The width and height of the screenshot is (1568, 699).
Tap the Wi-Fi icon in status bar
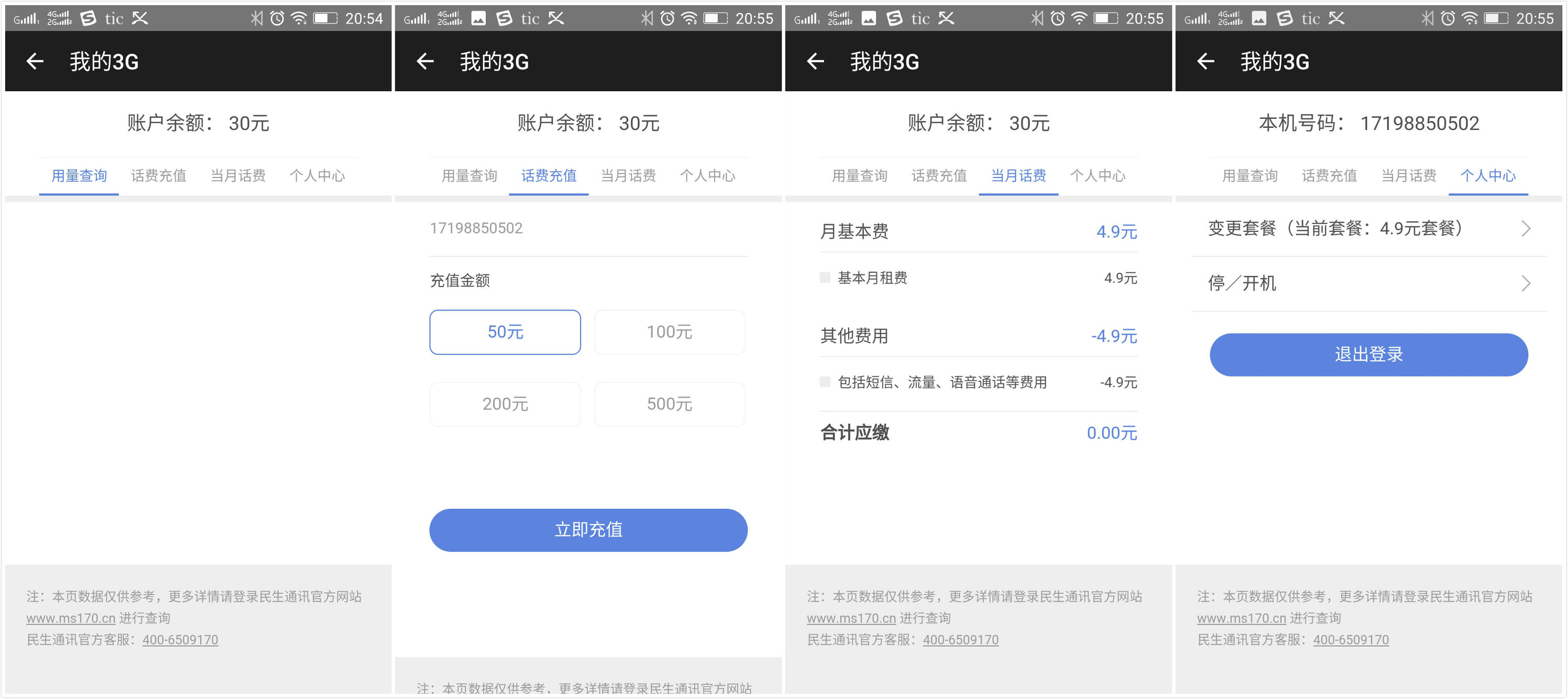pos(299,18)
